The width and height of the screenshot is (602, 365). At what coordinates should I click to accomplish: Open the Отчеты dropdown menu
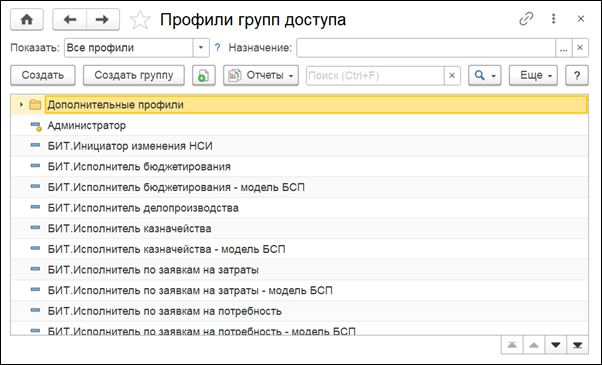261,75
